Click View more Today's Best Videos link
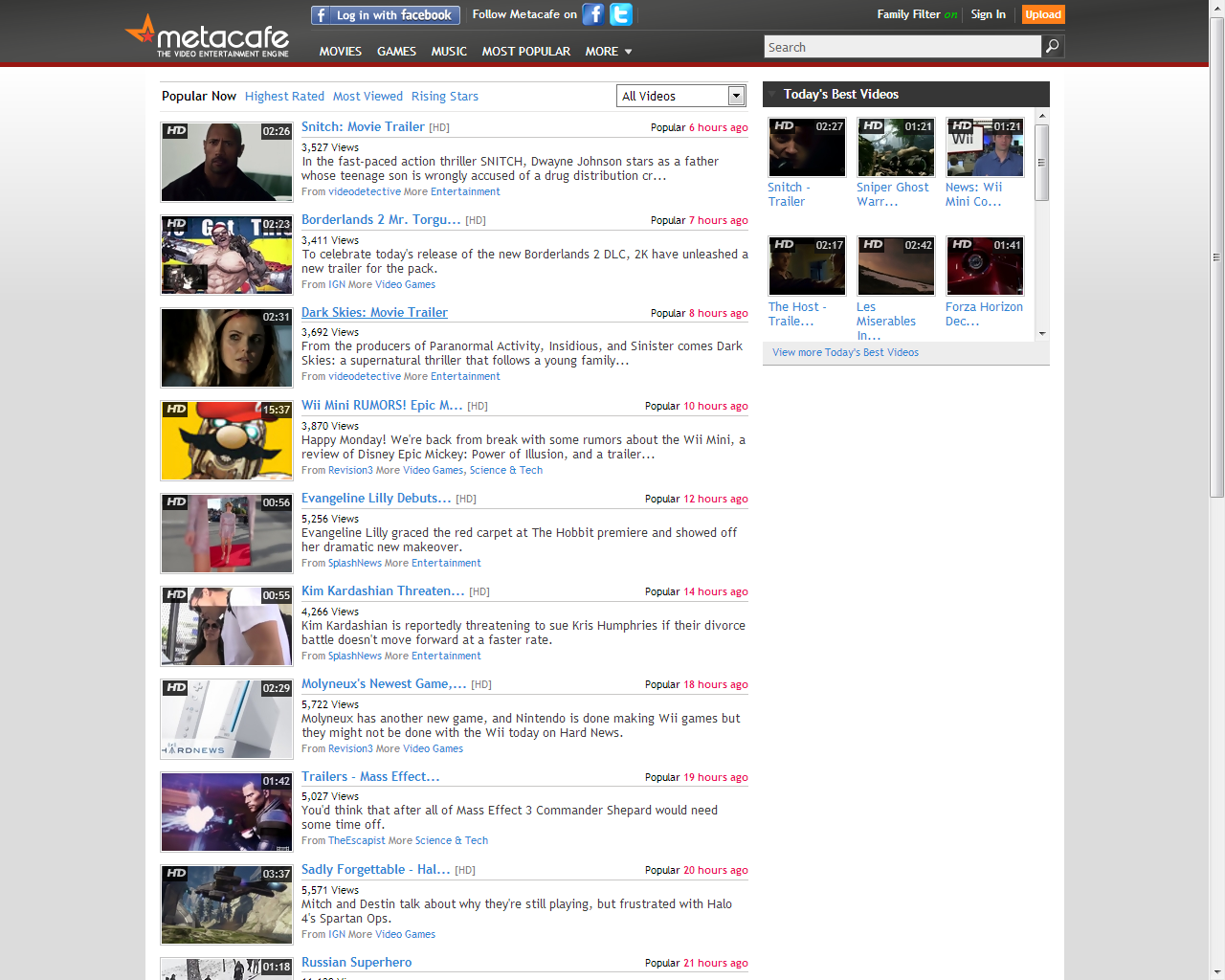Viewport: 1225px width, 980px height. 845,352
